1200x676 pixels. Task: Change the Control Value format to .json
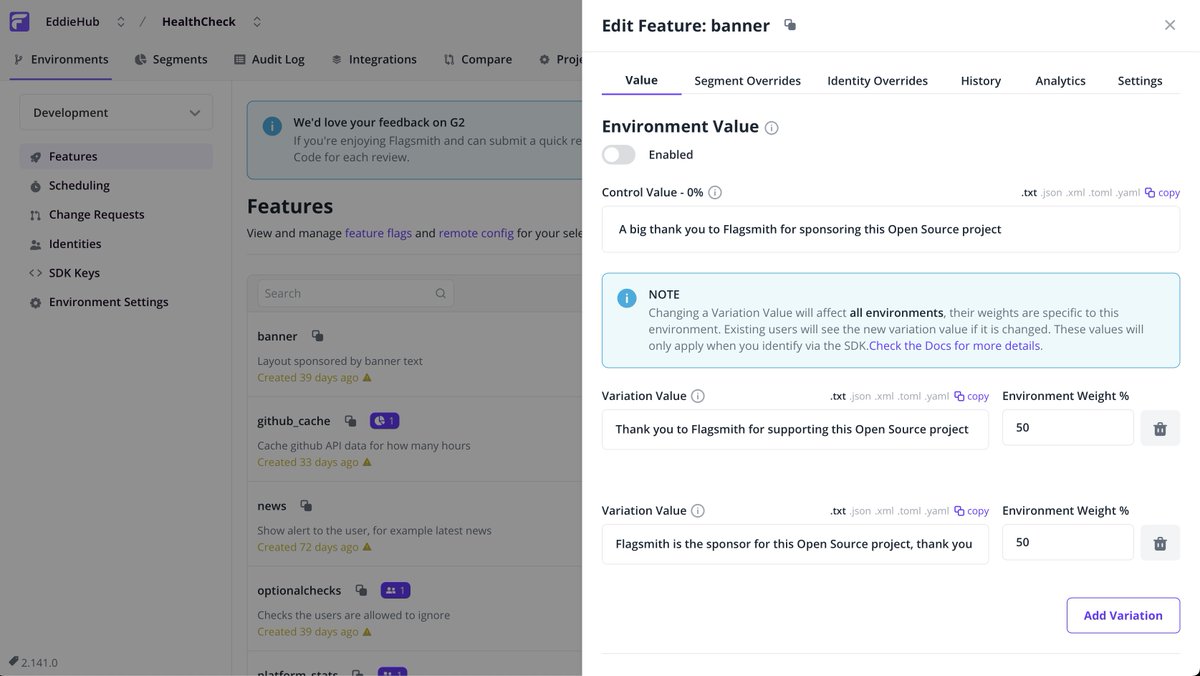click(1052, 191)
